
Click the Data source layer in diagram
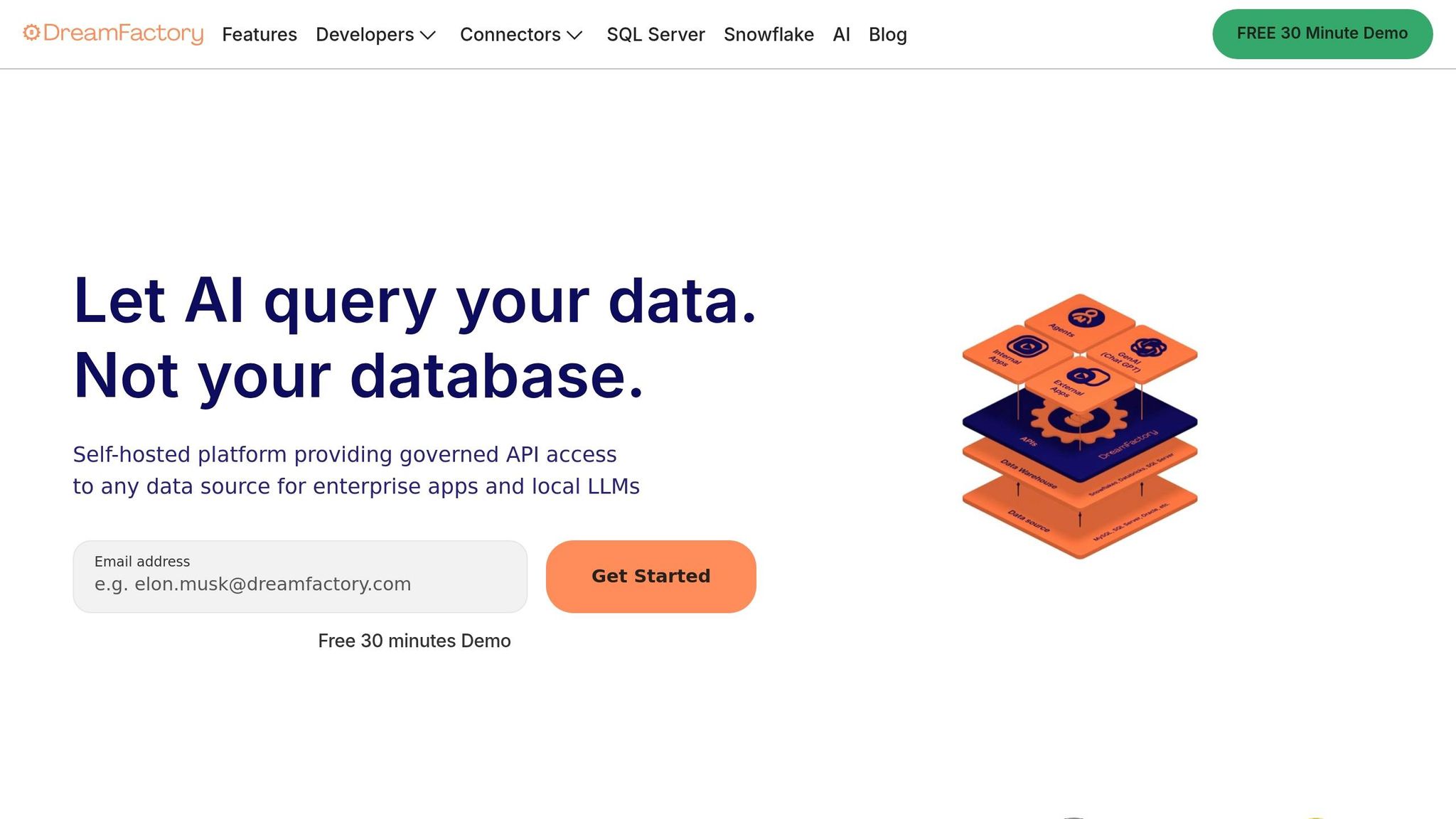pyautogui.click(x=1028, y=522)
